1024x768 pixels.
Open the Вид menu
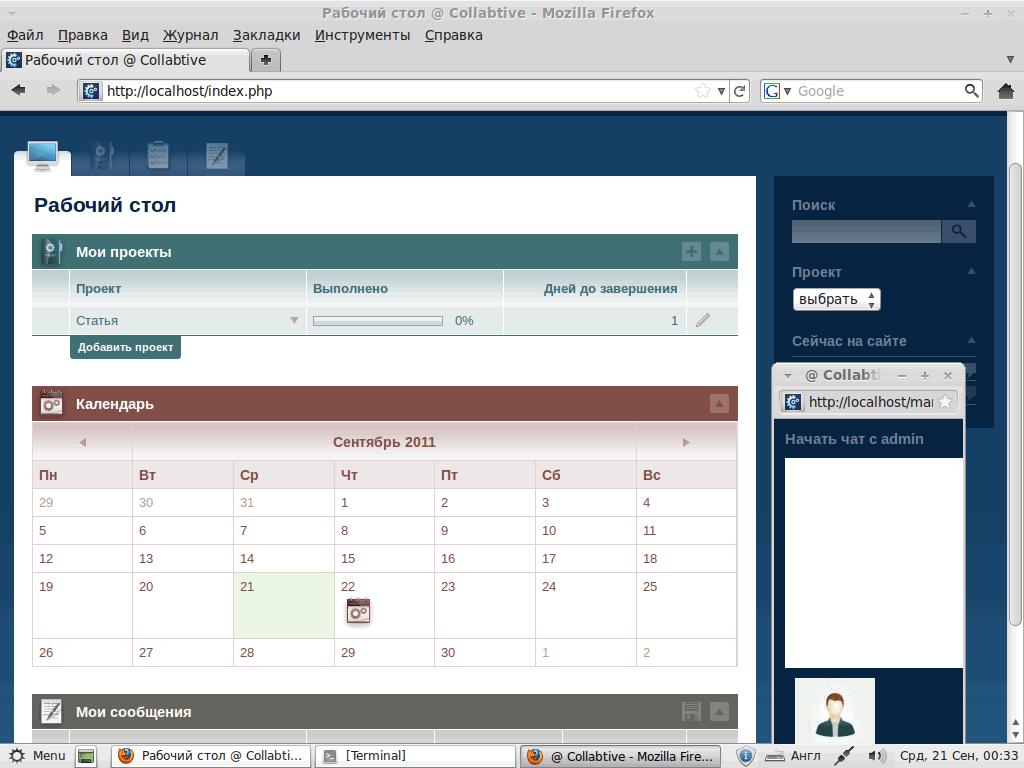pyautogui.click(x=135, y=35)
